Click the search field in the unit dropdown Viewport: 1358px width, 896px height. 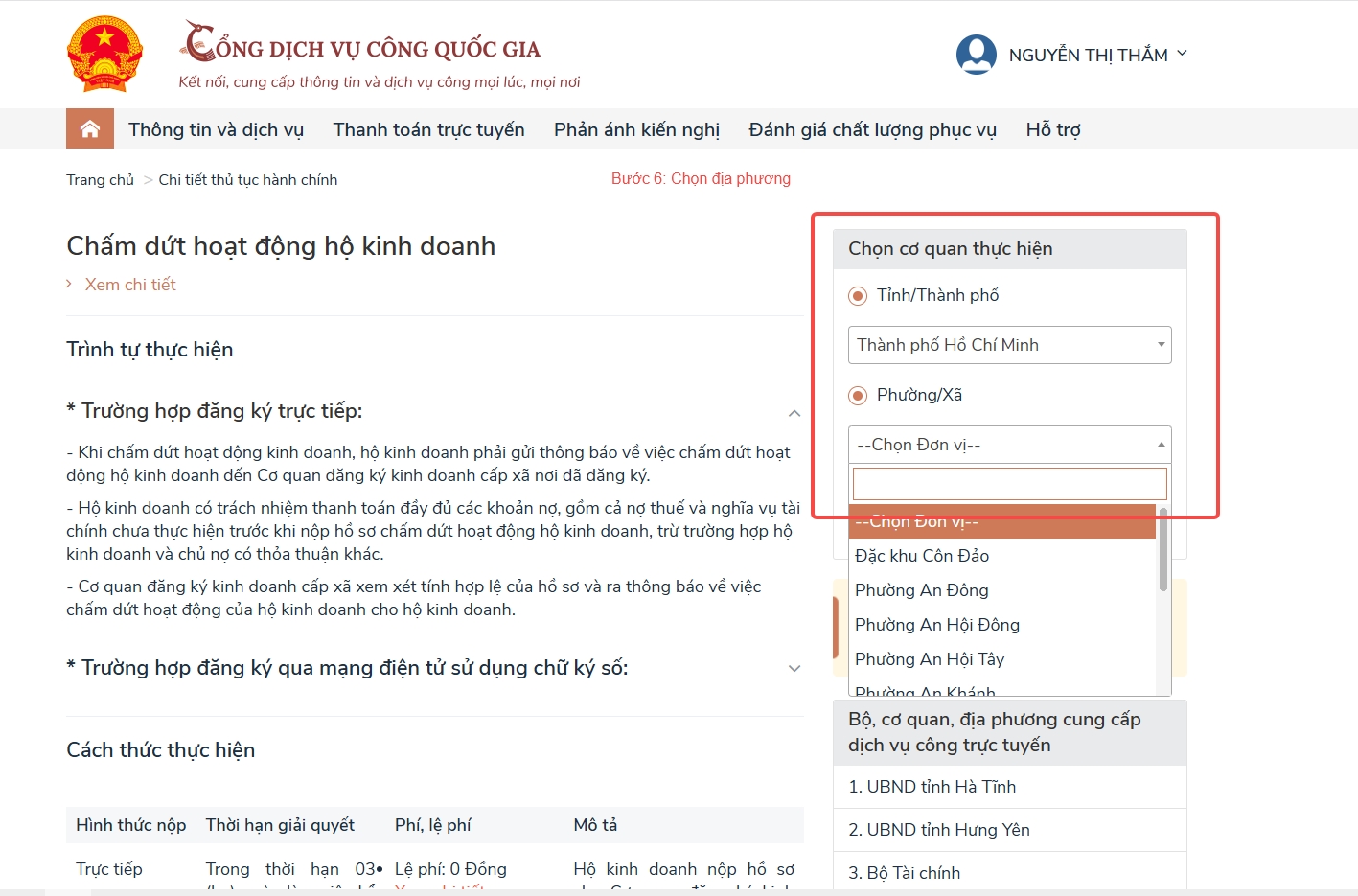coord(1009,483)
